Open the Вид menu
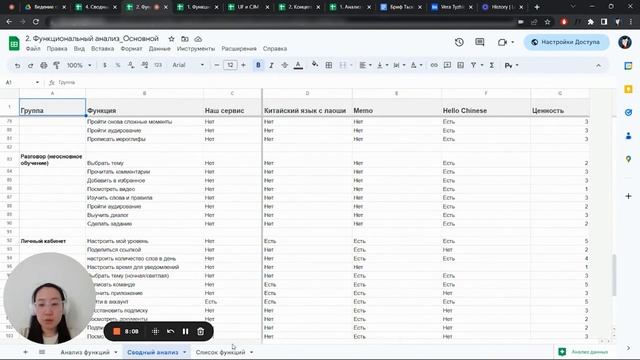Image resolution: width=640 pixels, height=360 pixels. (x=79, y=49)
